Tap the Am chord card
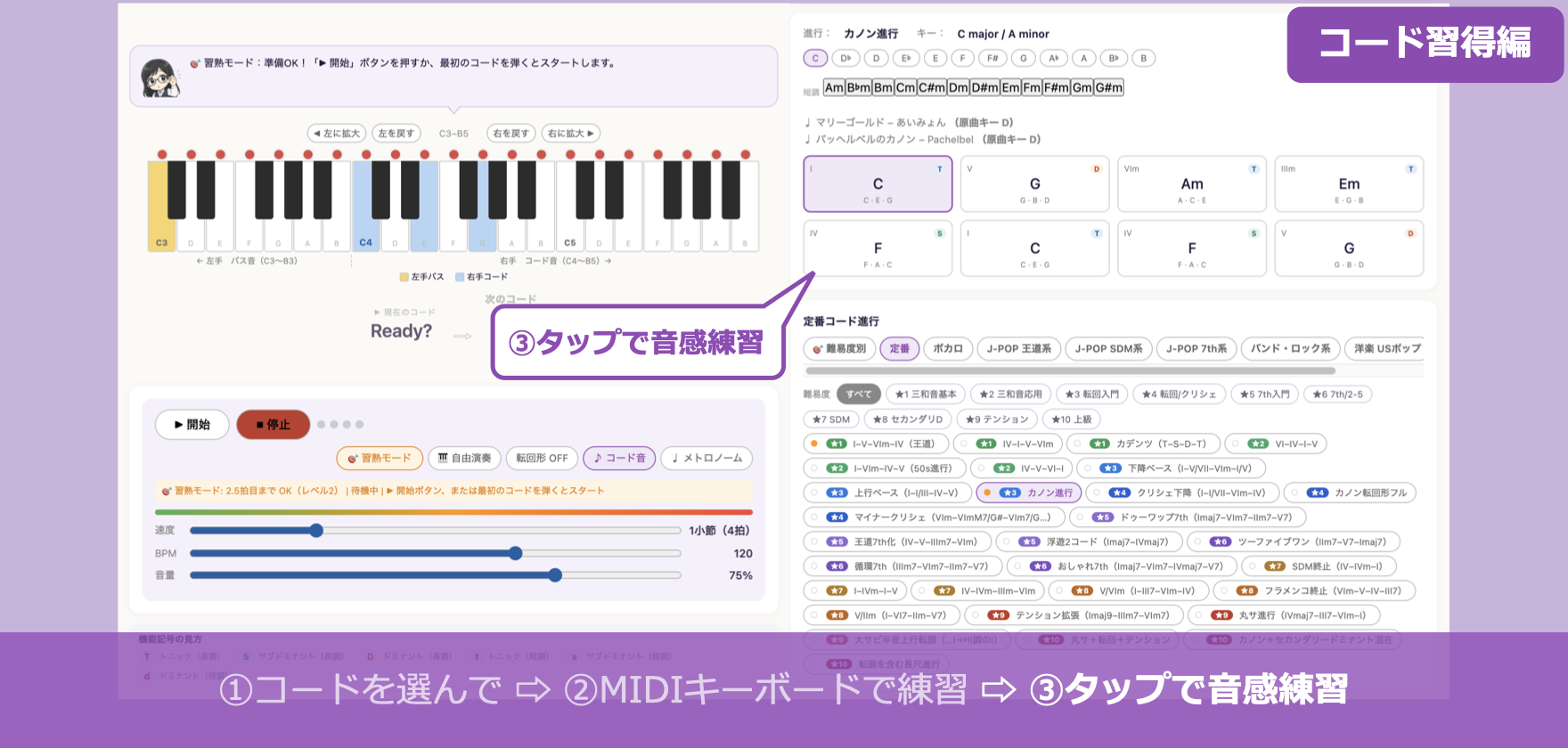Screen dimensions: 1568x748 click(x=1192, y=184)
